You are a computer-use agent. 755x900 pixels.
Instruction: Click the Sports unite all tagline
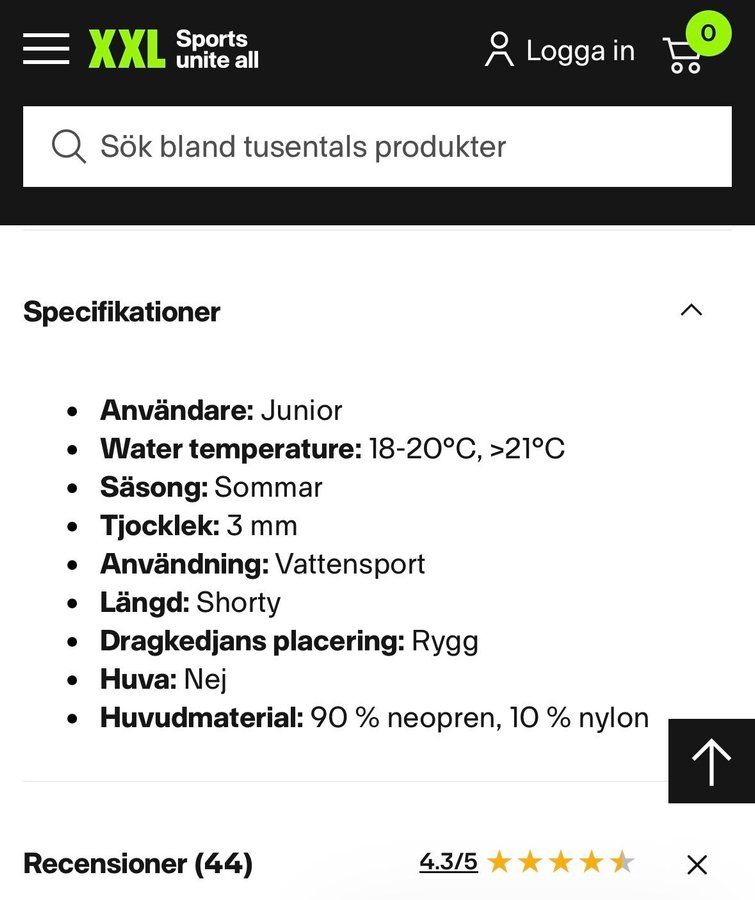217,50
